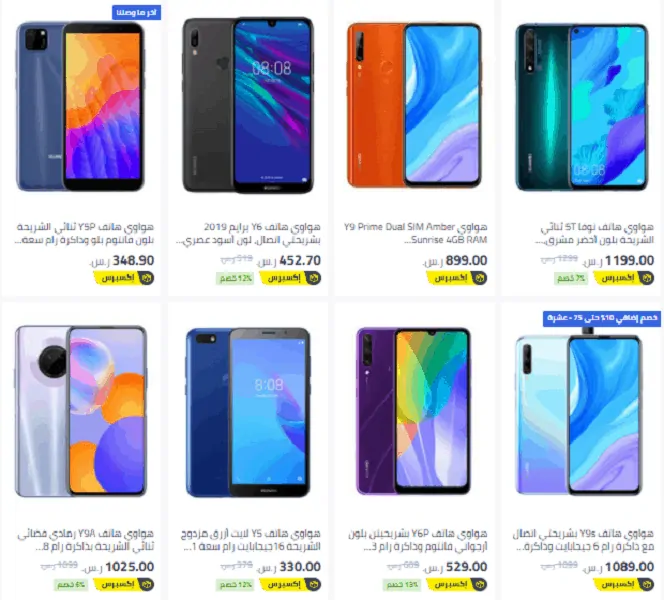Open the Huawei Y5P blue phone image
This screenshot has width=664, height=600.
tap(80, 106)
